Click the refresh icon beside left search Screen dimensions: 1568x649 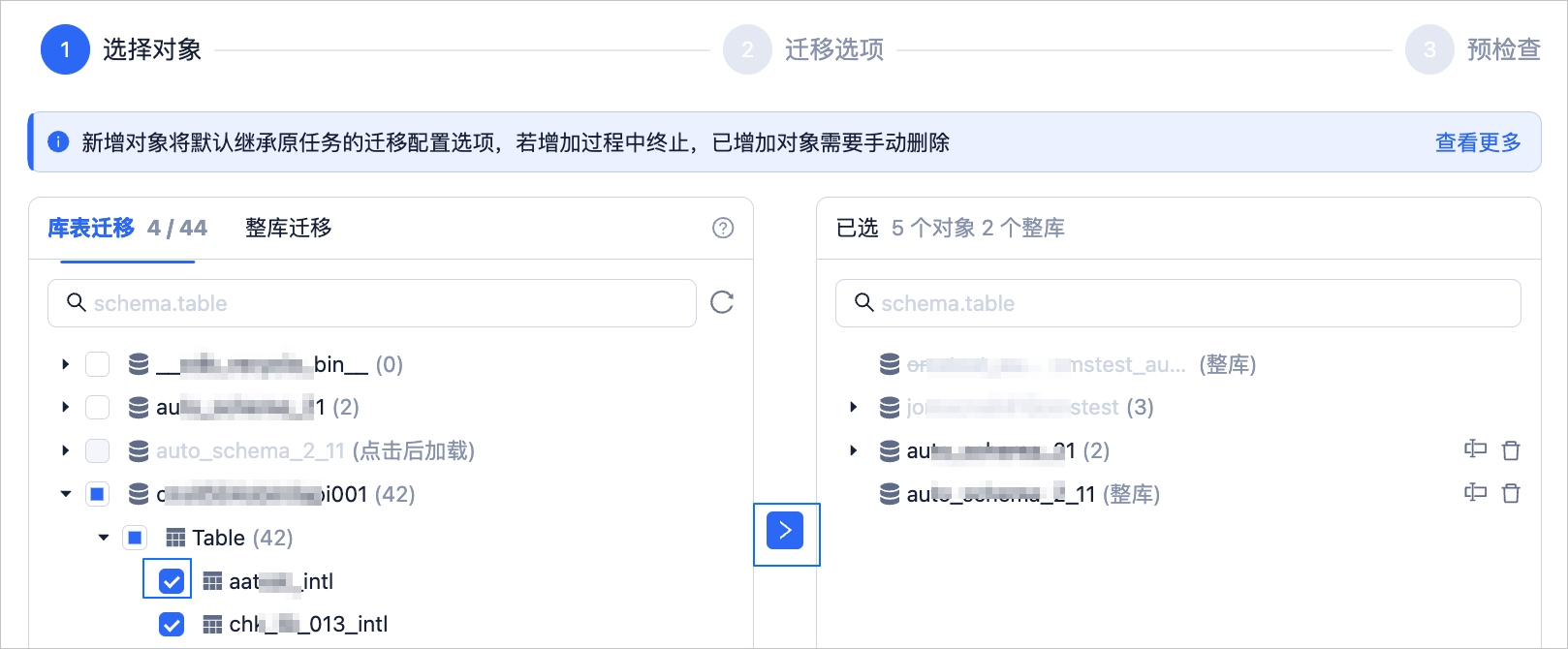coord(722,302)
